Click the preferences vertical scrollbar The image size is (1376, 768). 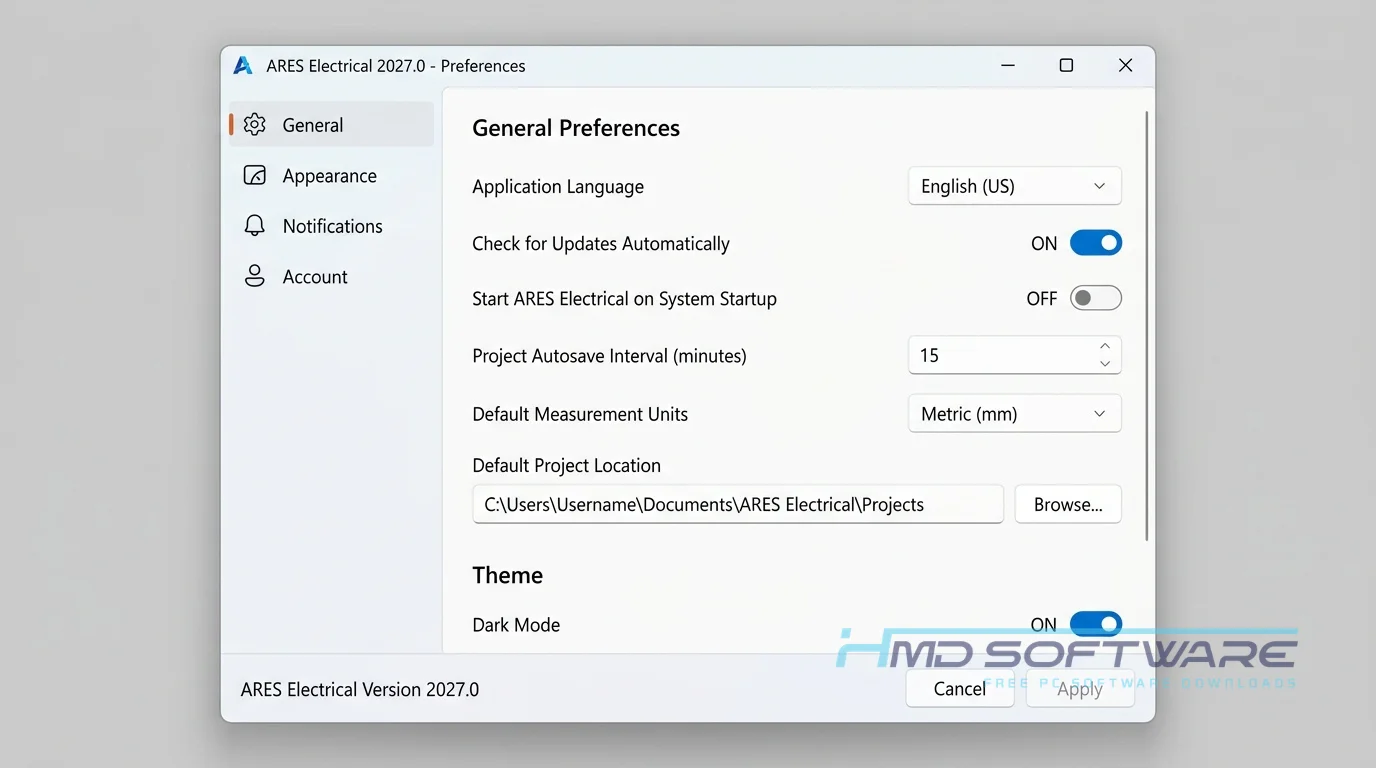coord(1147,326)
